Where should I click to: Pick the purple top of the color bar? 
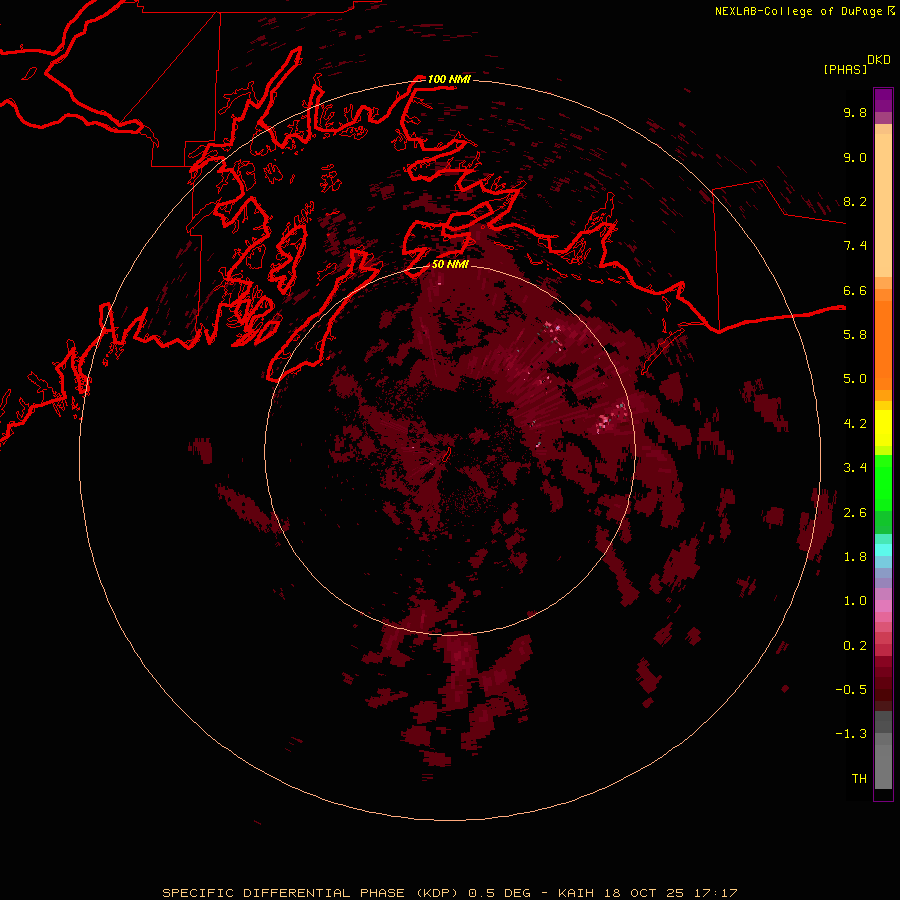(x=883, y=100)
